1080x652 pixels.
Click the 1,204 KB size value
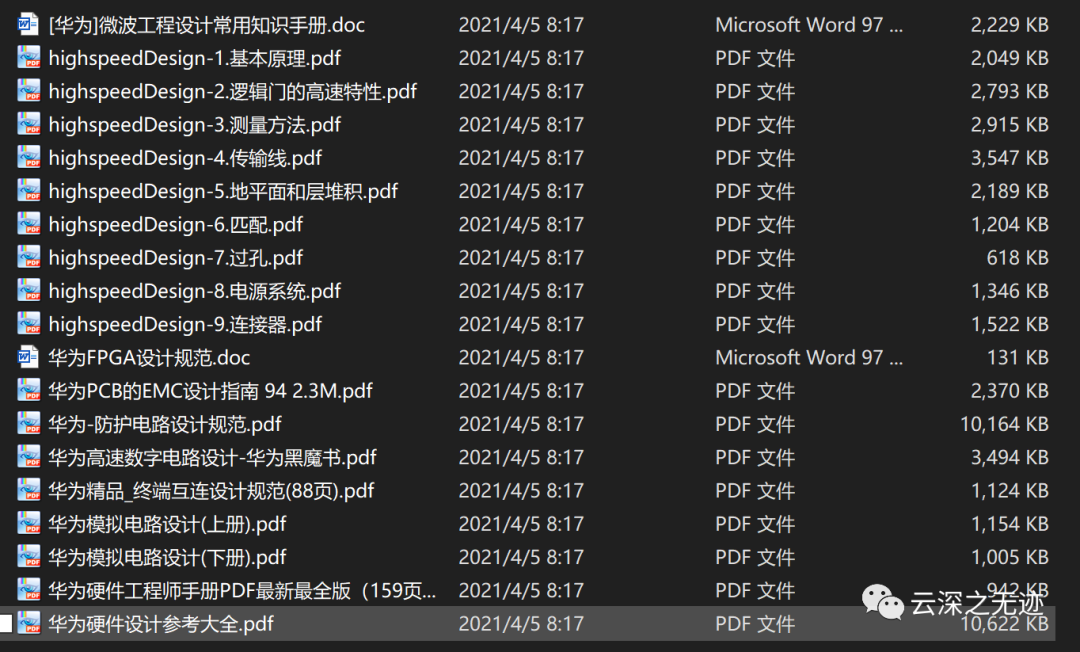[x=1009, y=224]
